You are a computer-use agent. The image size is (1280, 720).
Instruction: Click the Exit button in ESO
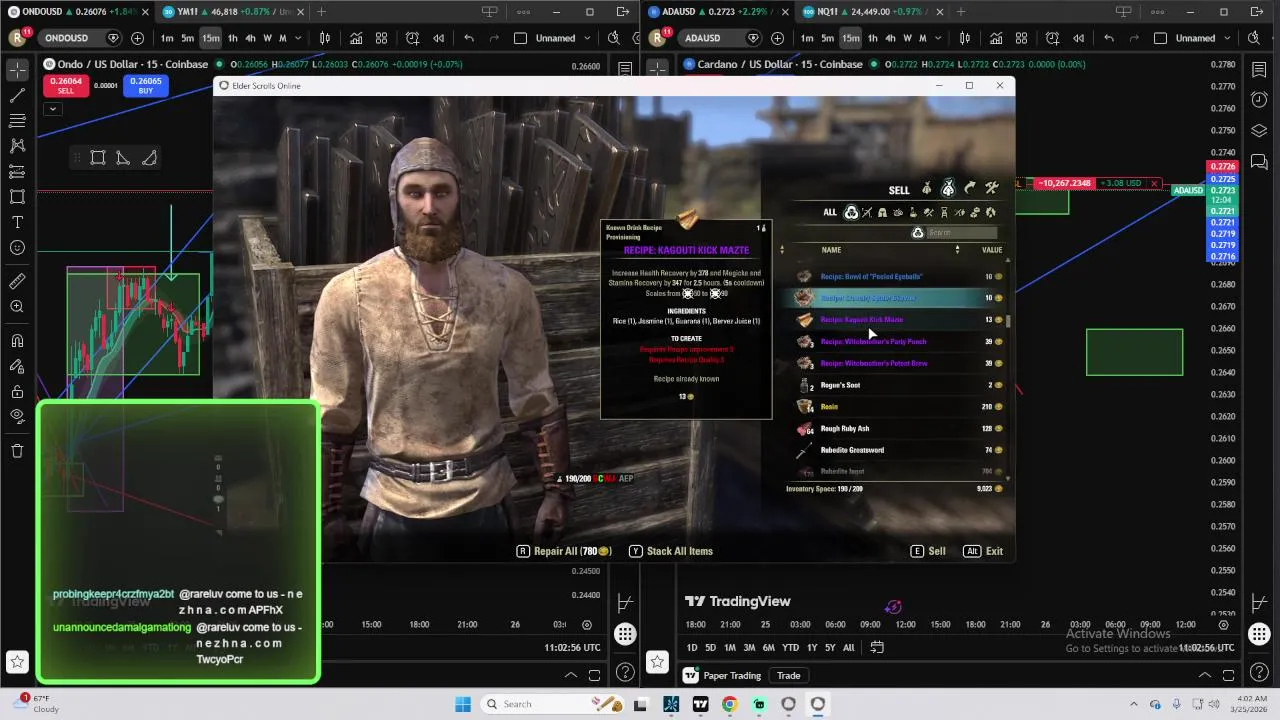point(983,551)
